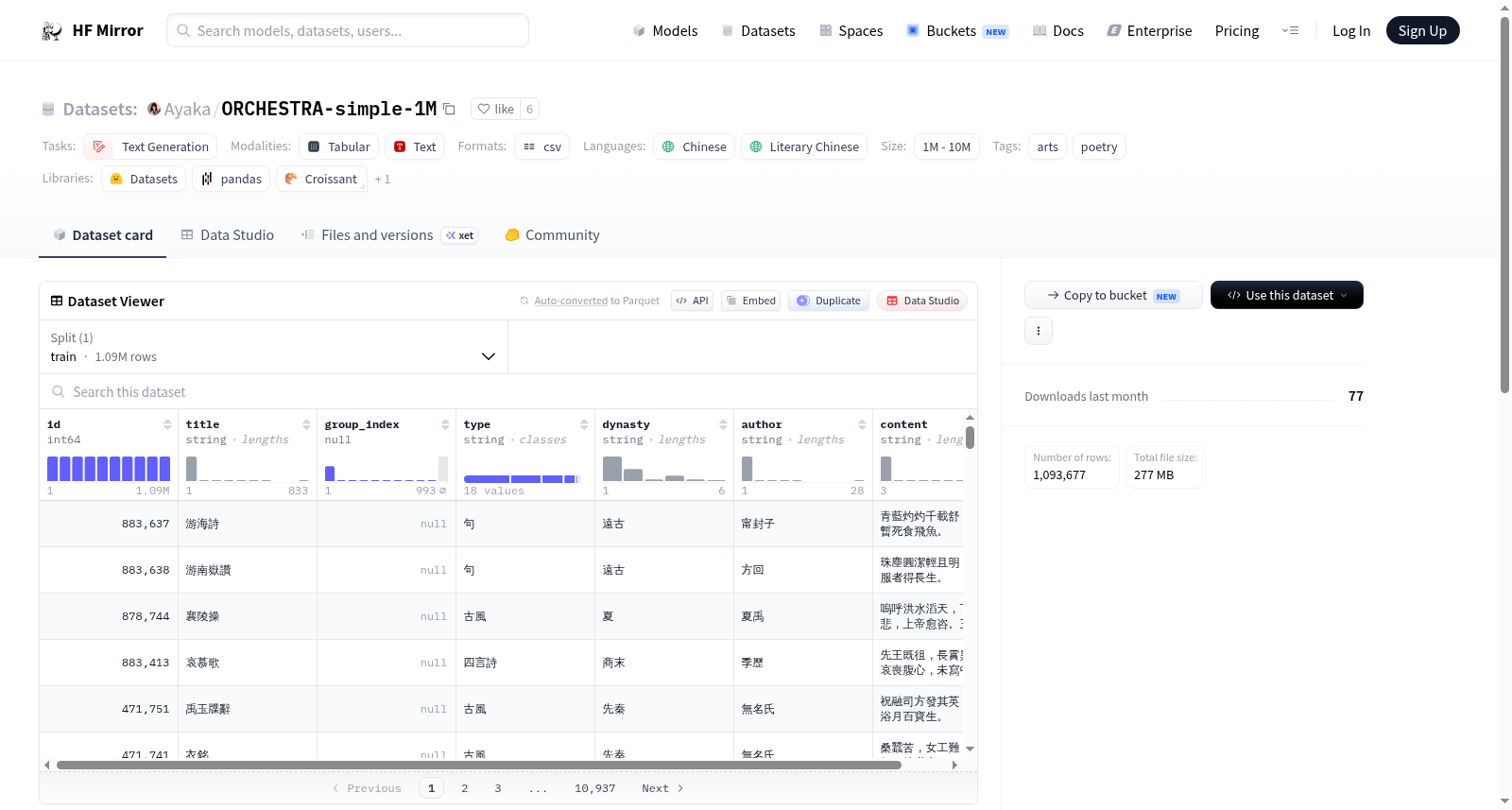The image size is (1512, 810).
Task: Click the csv format tag
Action: [x=542, y=147]
